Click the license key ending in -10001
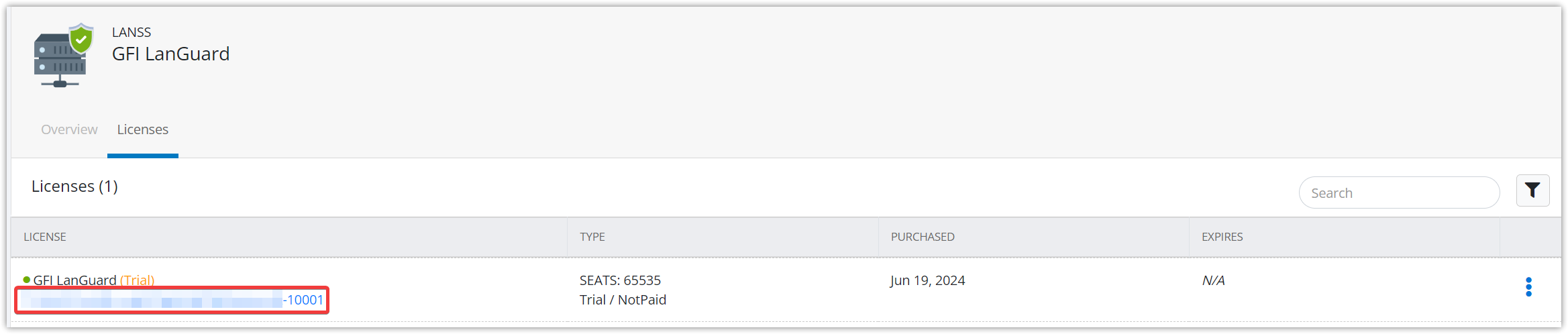The width and height of the screenshot is (1568, 334). 172,300
